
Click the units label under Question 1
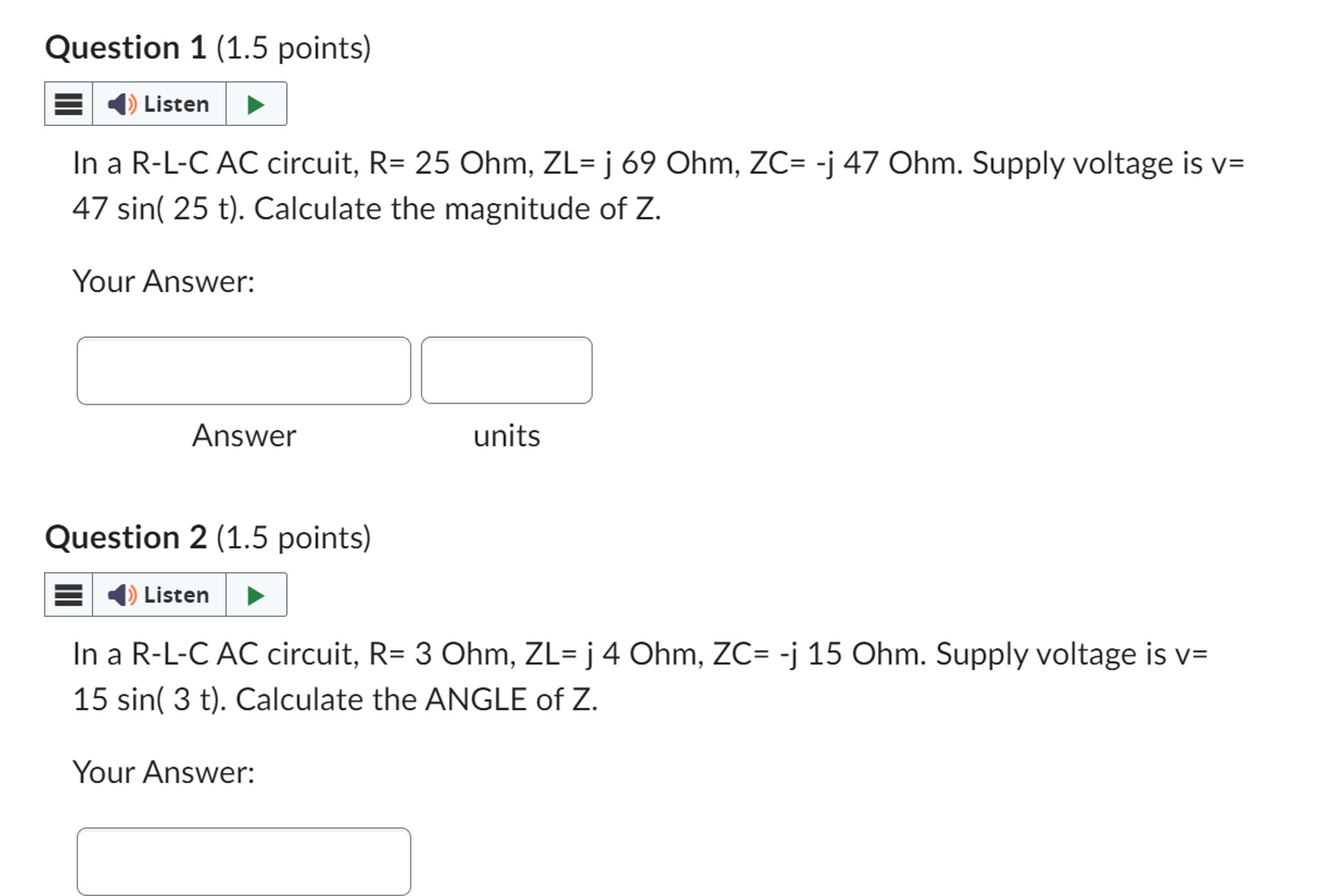pyautogui.click(x=506, y=436)
